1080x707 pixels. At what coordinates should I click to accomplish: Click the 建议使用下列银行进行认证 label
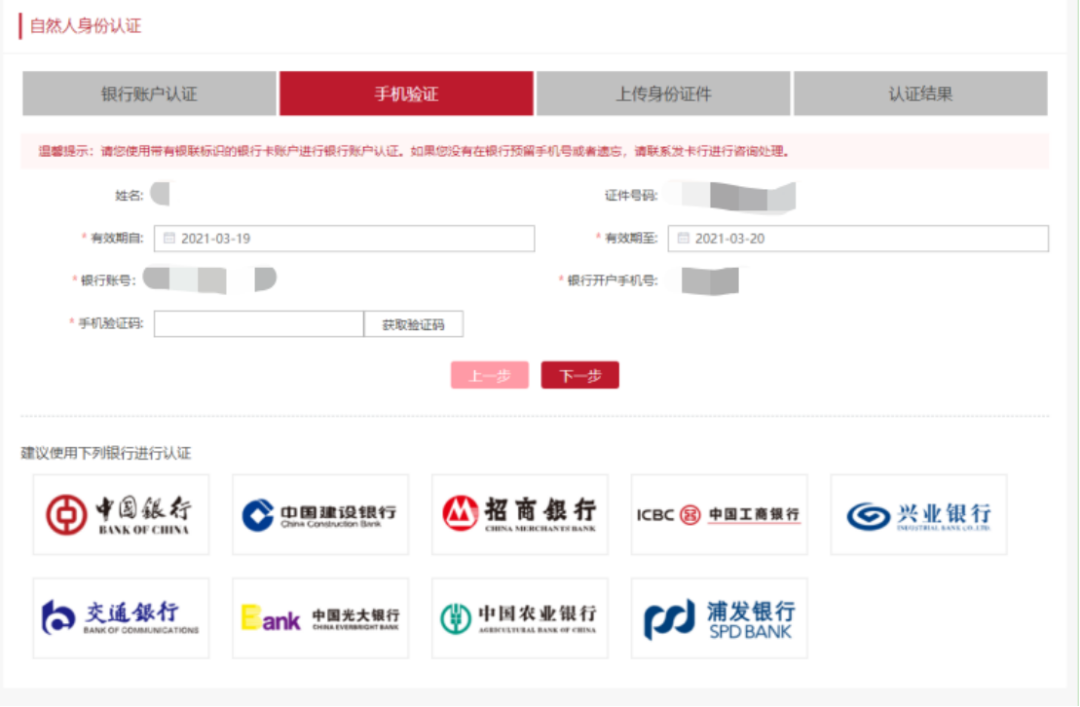106,453
